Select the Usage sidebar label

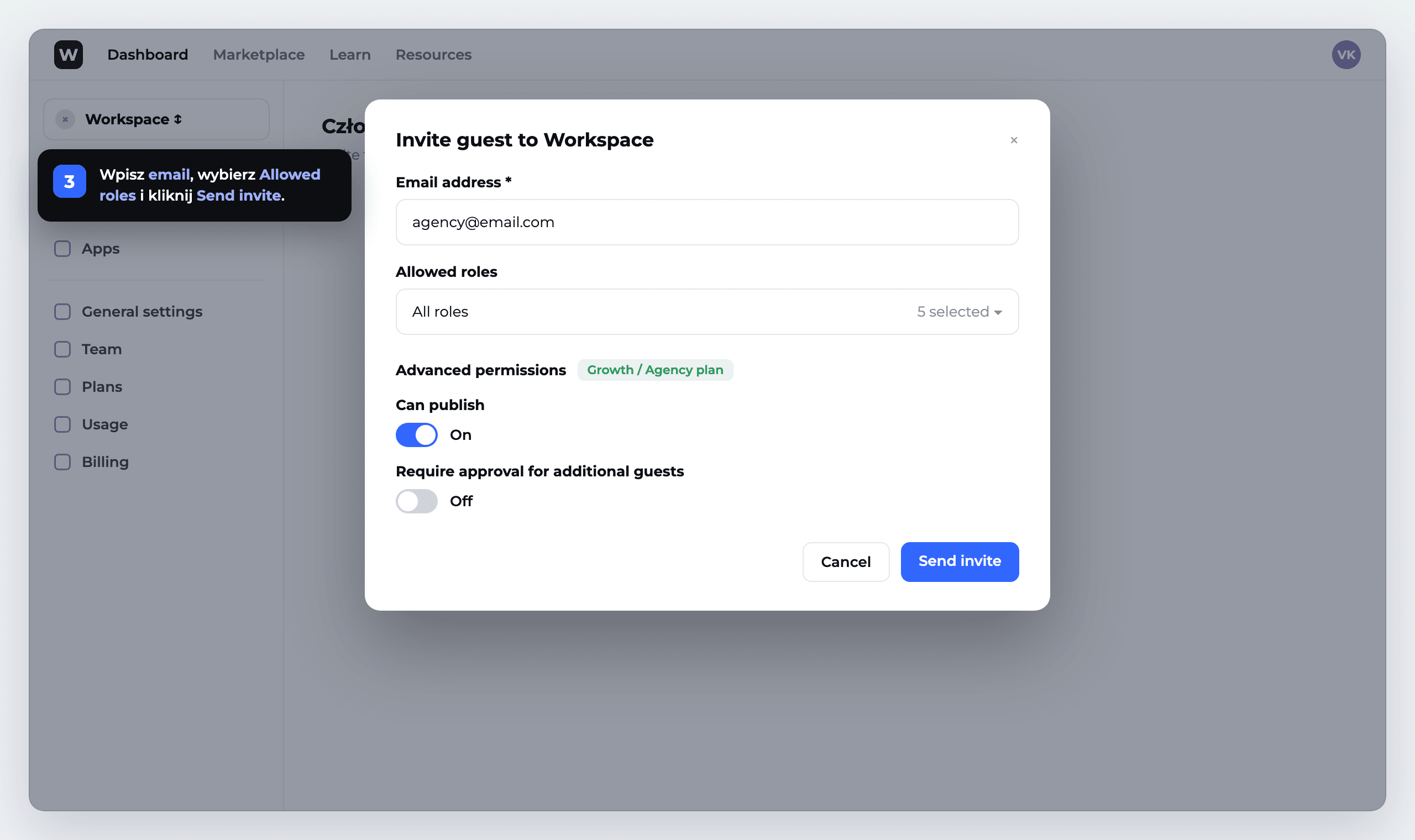[104, 424]
